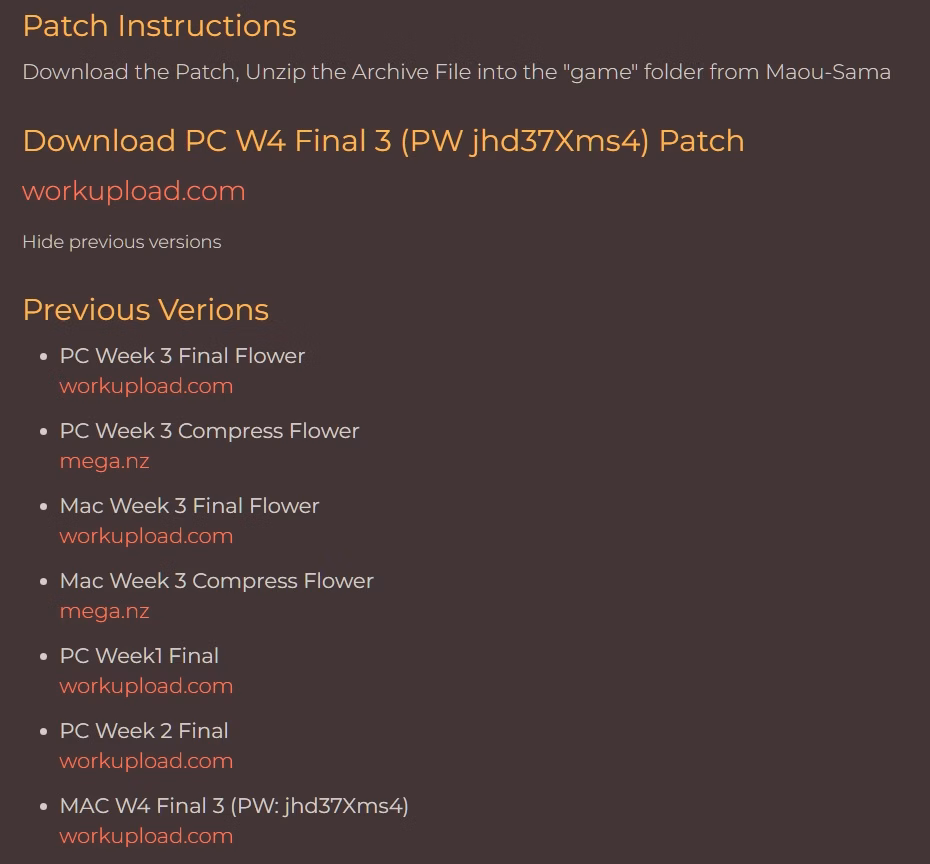
Task: Click the Previous Verions heading
Action: click(x=145, y=310)
